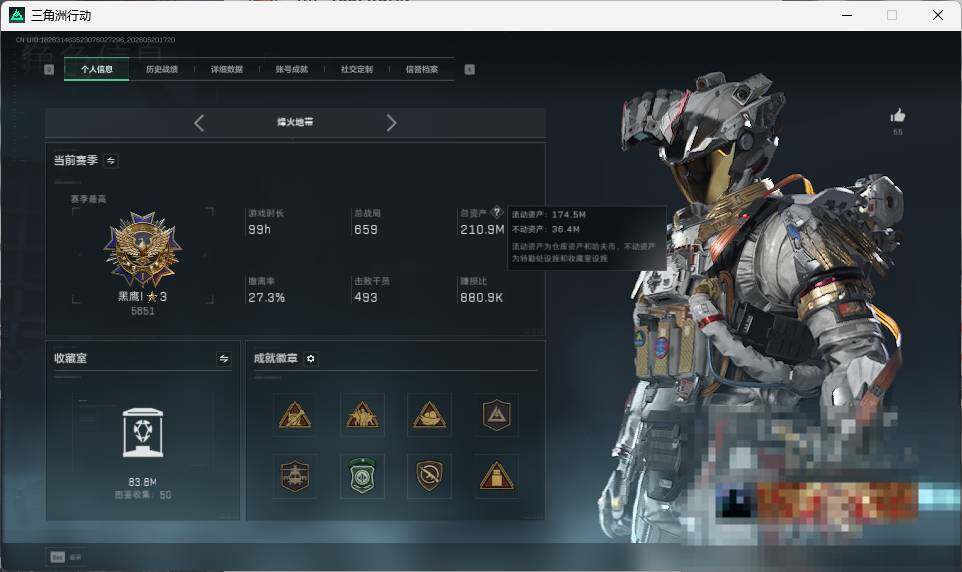The width and height of the screenshot is (962, 572).
Task: Click the E key hint right of tabs
Action: coord(469,69)
